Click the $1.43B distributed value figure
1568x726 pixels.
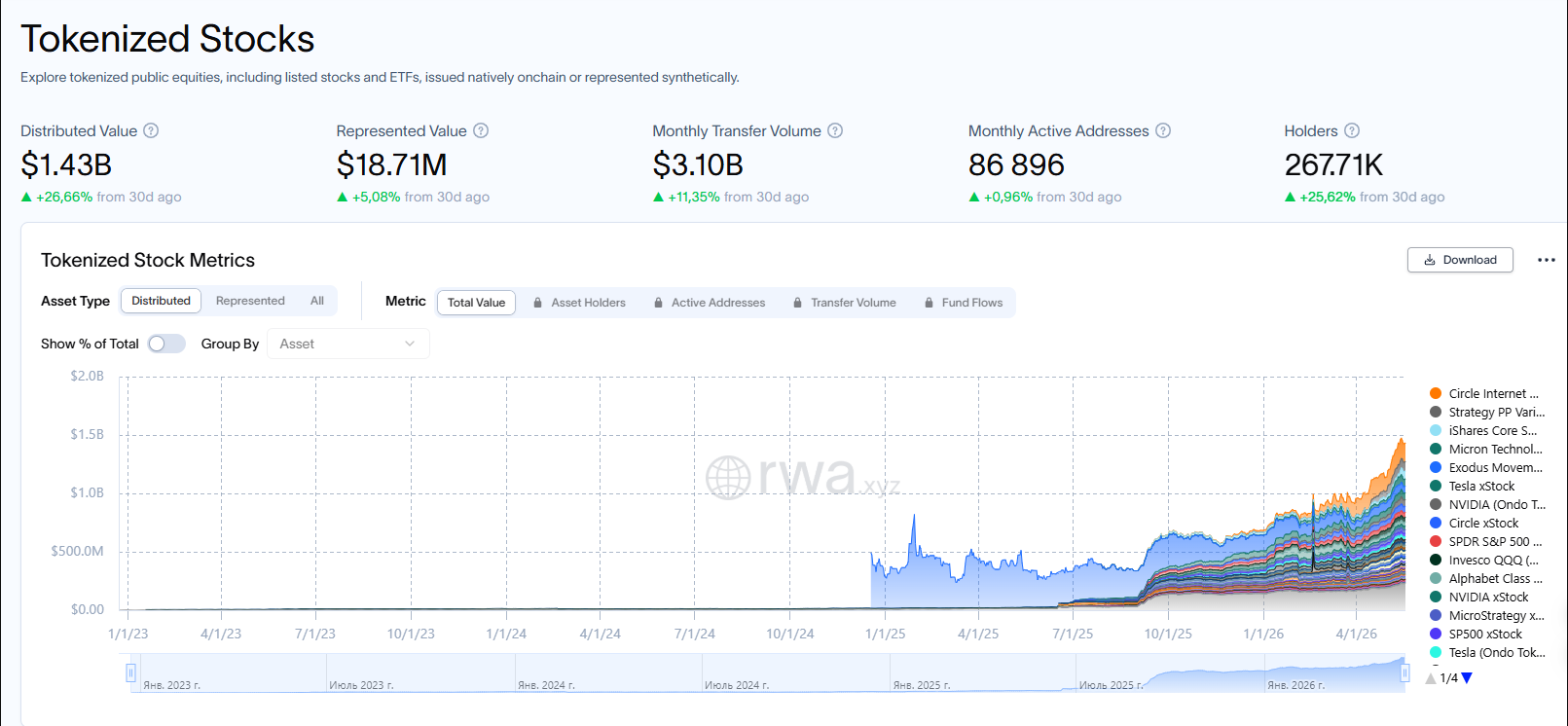[x=66, y=165]
